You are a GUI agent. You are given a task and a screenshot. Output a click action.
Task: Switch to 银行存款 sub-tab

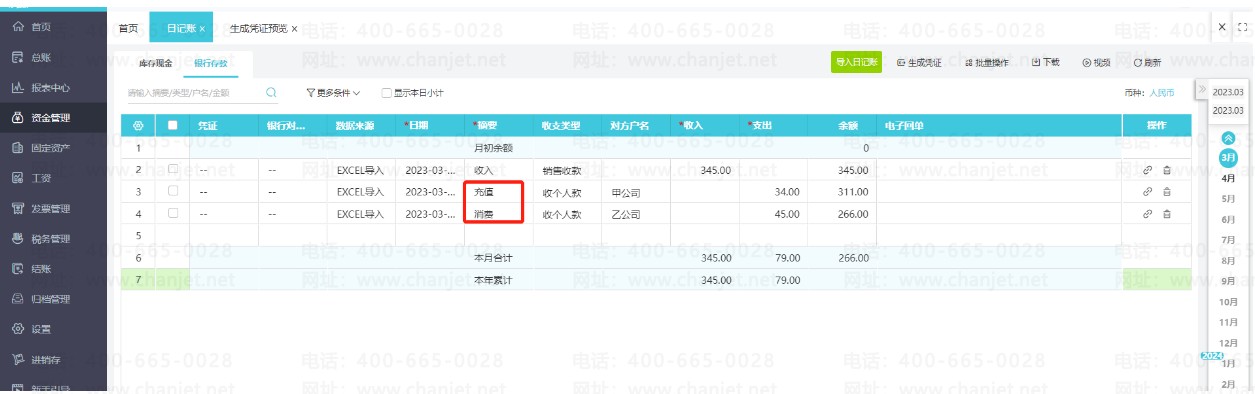click(x=211, y=64)
